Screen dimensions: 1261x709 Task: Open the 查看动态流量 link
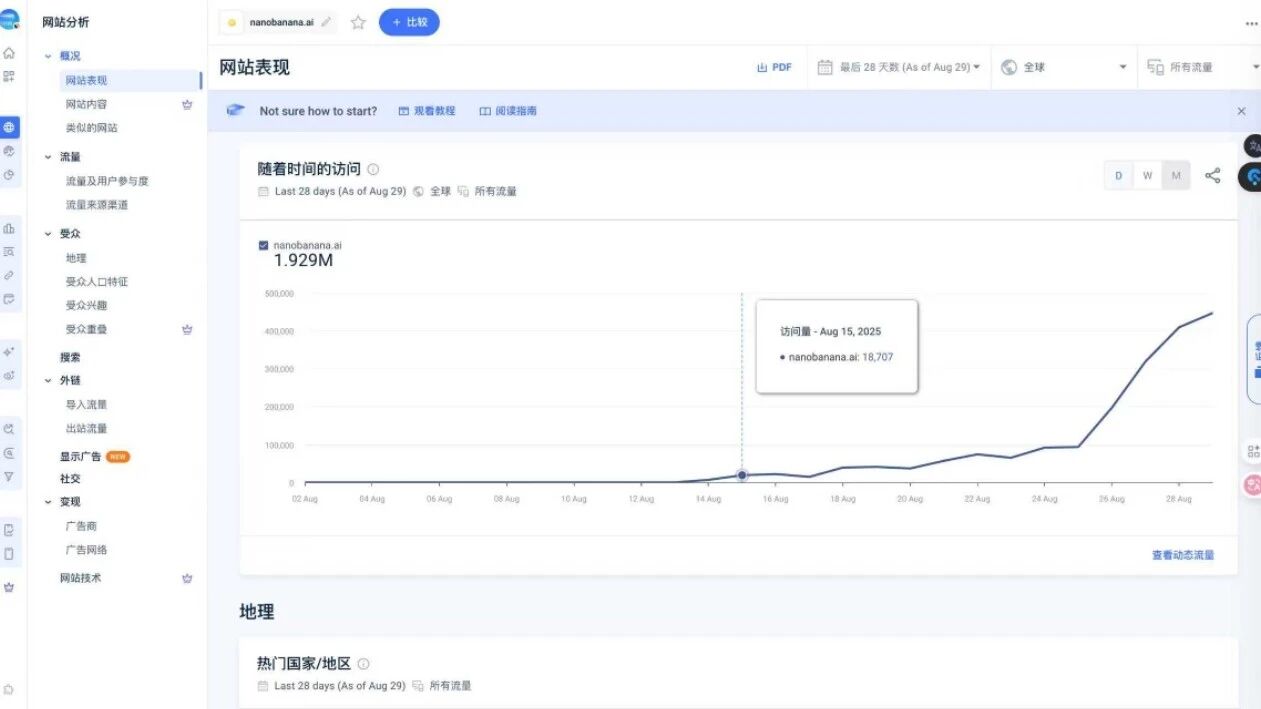[1183, 555]
